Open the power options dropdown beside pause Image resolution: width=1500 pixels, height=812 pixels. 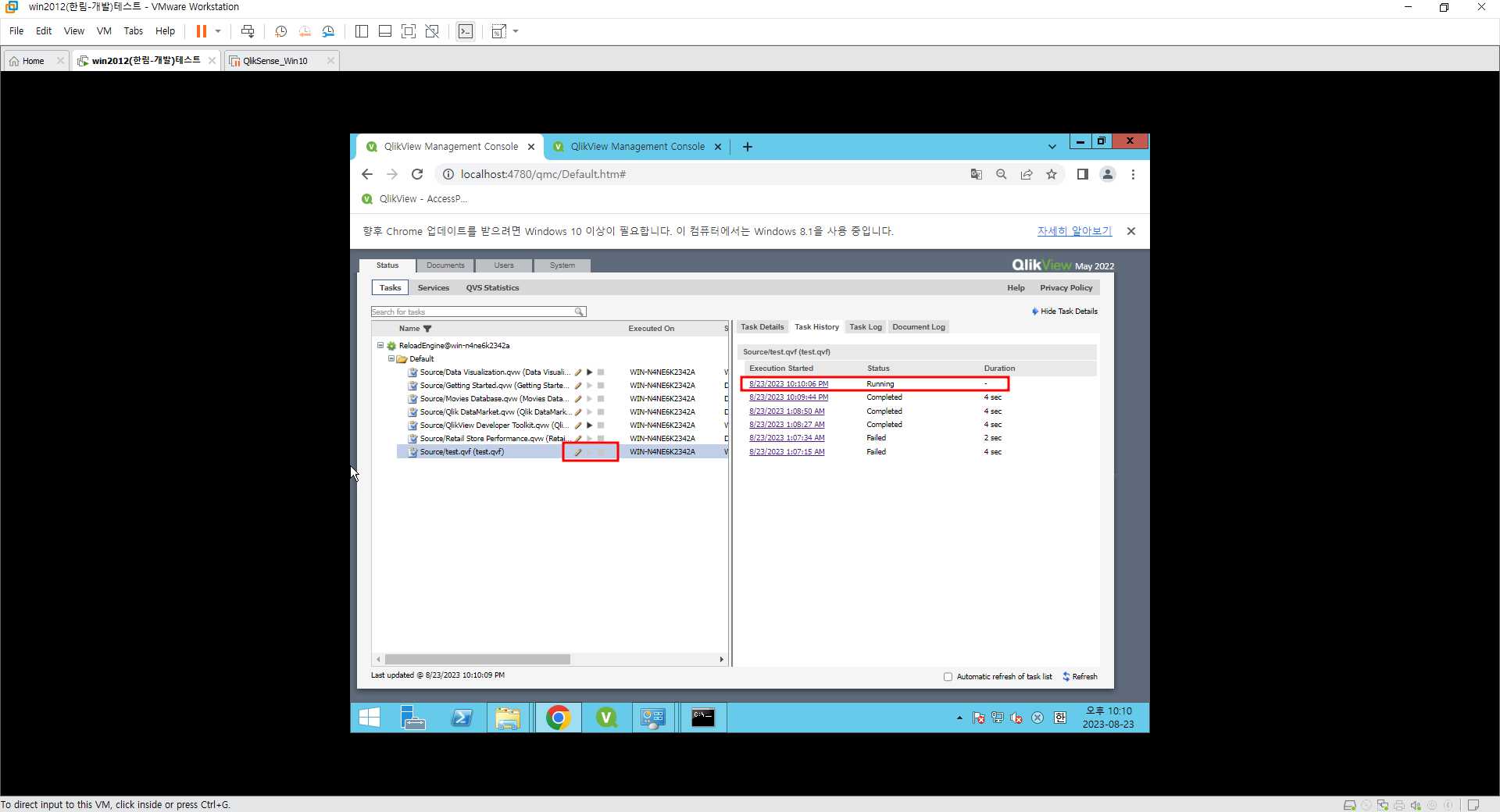[217, 31]
